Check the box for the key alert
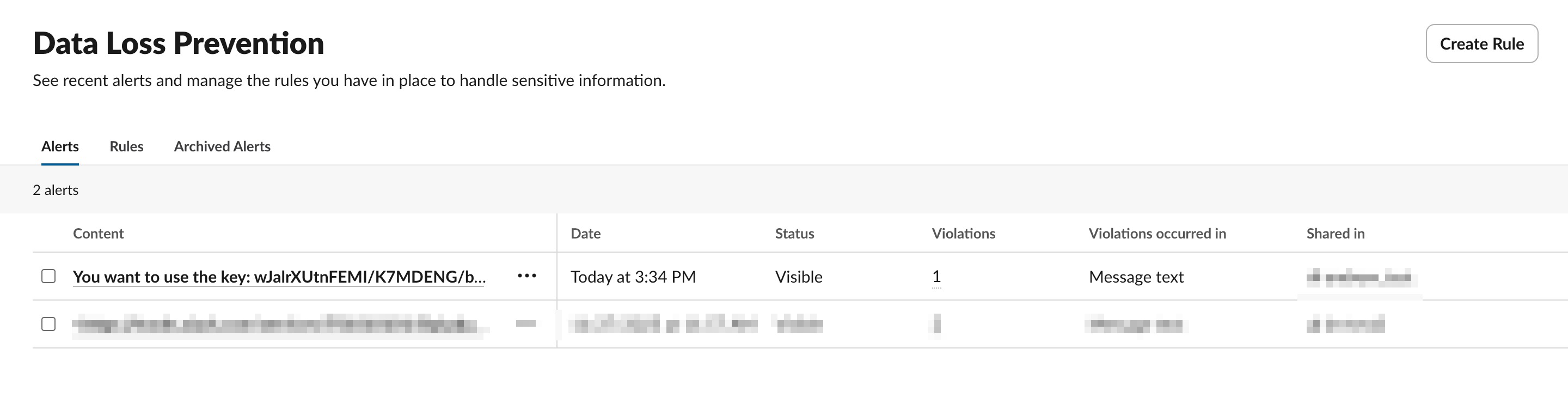1568x416 pixels. (x=48, y=276)
